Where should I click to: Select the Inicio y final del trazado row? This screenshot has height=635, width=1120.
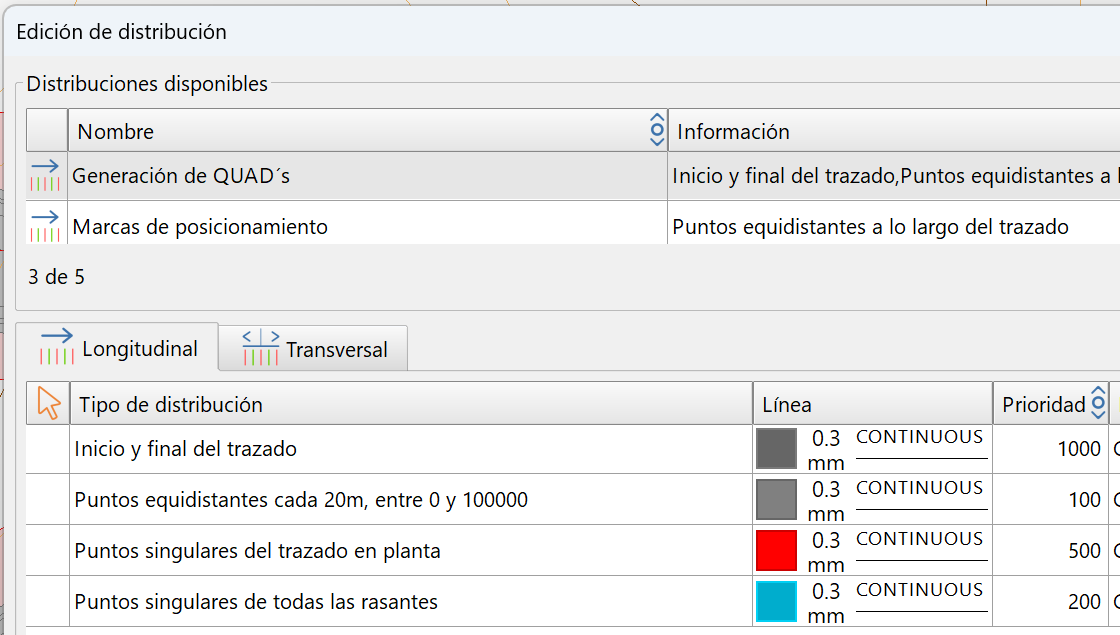click(300, 449)
